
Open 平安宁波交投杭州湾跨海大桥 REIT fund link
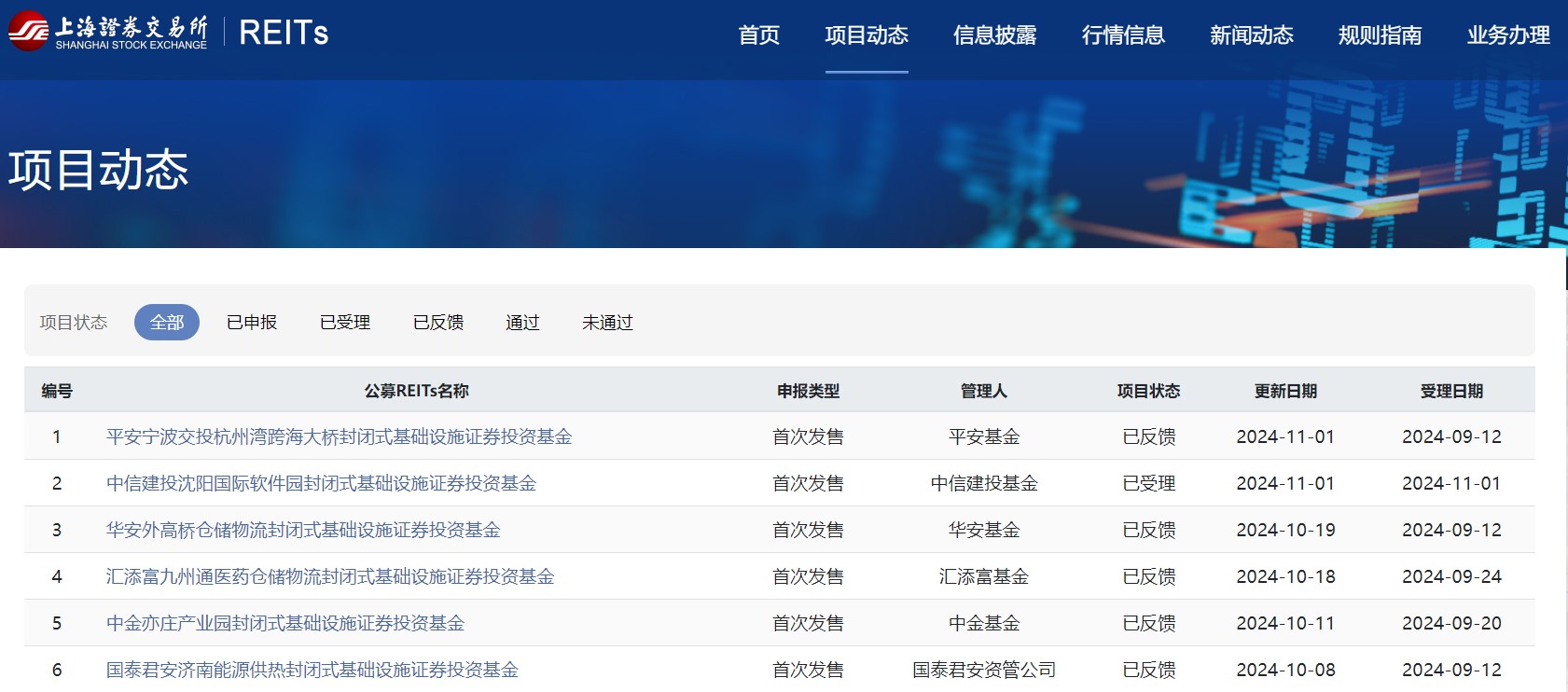pyautogui.click(x=339, y=436)
